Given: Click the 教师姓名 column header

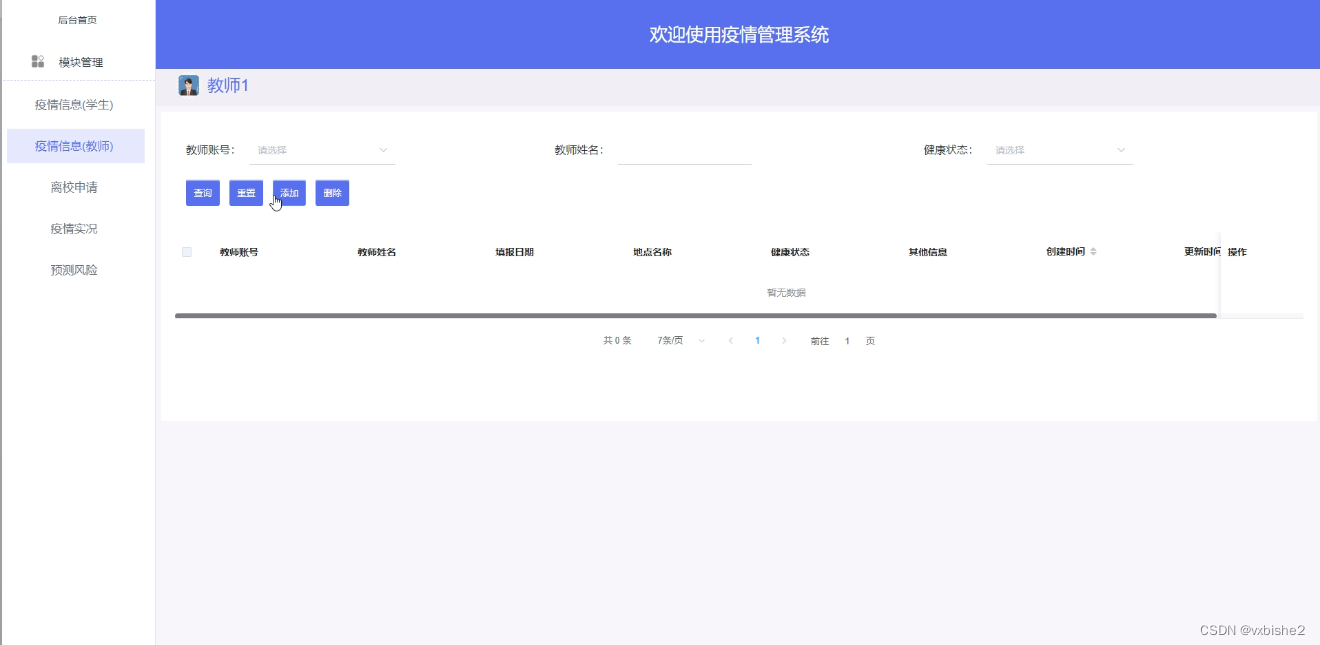Looking at the screenshot, I should point(377,252).
